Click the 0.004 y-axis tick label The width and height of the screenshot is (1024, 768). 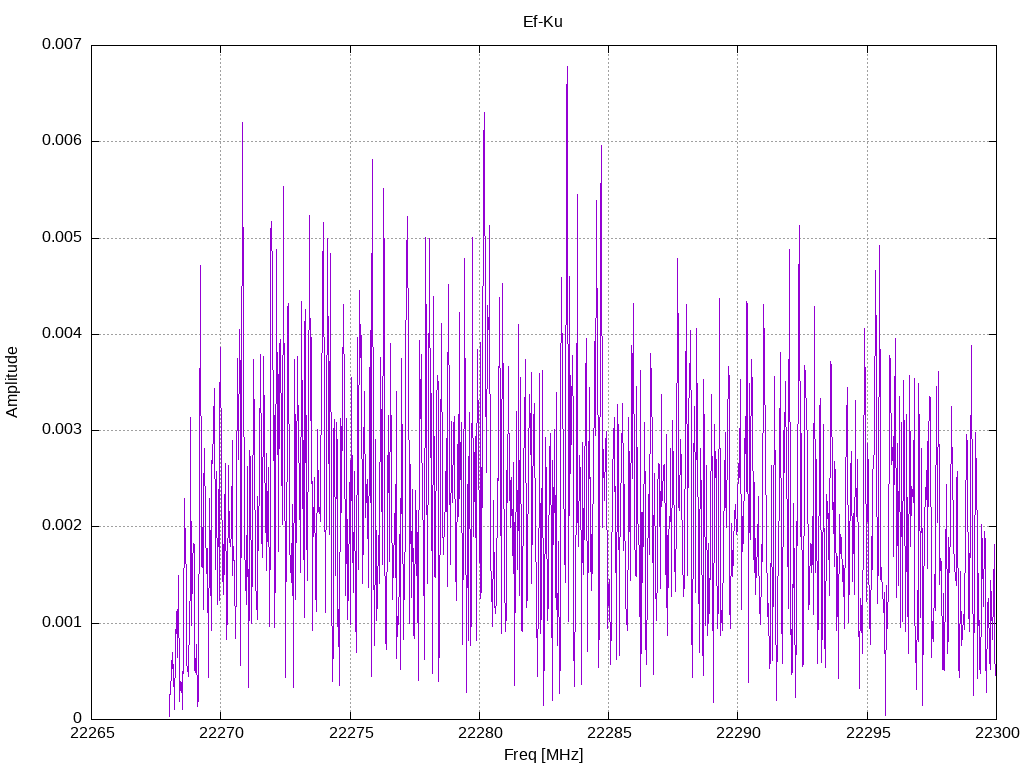[x=62, y=334]
